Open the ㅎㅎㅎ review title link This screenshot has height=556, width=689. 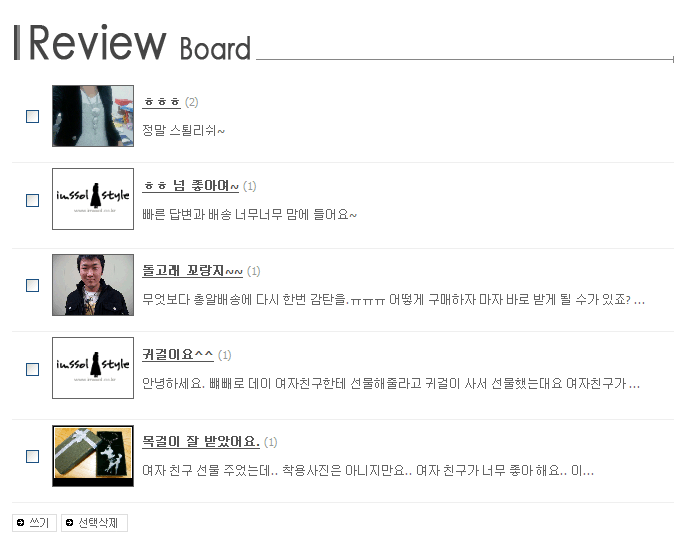[161, 102]
